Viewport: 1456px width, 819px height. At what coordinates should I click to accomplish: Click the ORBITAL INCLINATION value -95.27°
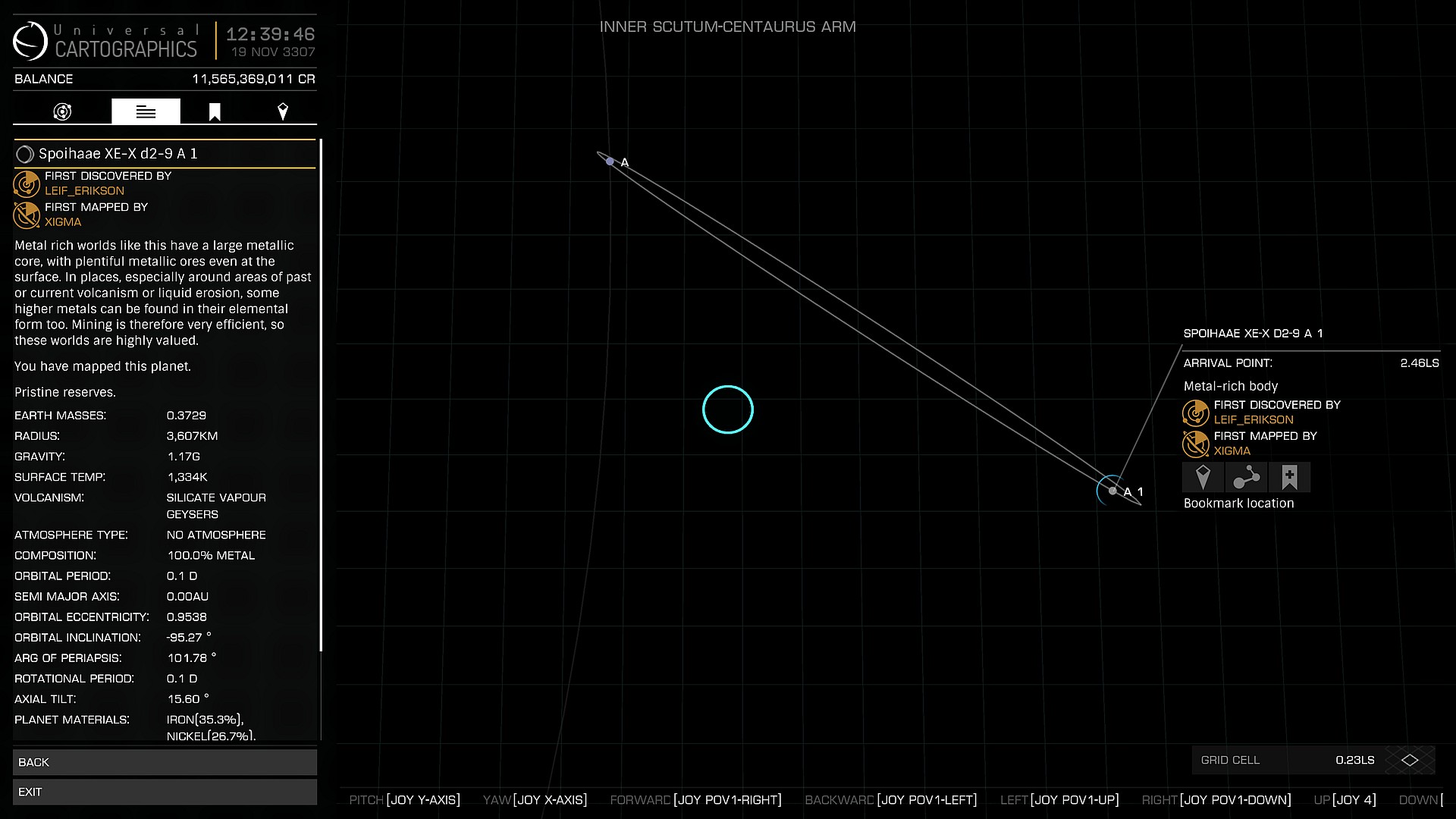(189, 638)
